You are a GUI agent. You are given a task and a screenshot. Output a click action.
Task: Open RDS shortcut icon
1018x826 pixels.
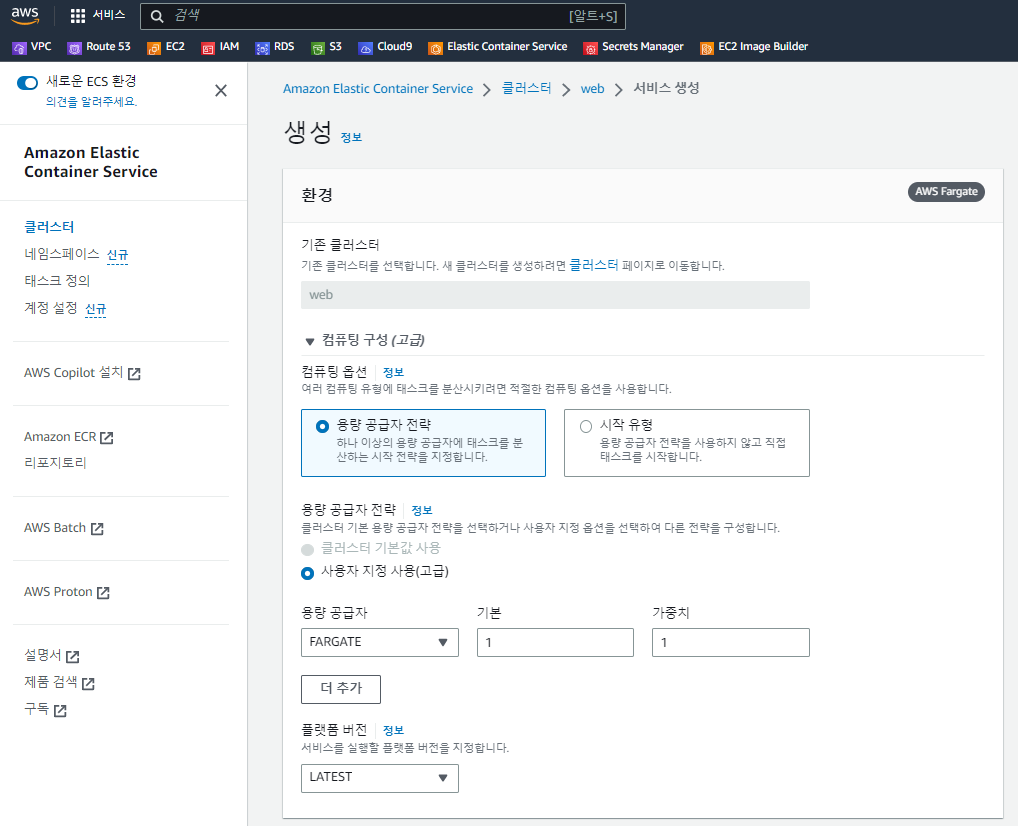coord(262,47)
